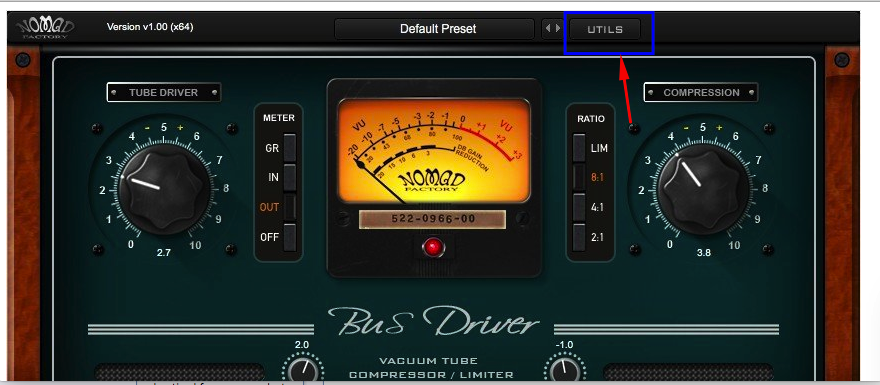The width and height of the screenshot is (880, 385).
Task: Open the Default Preset selector
Action: coord(434,29)
